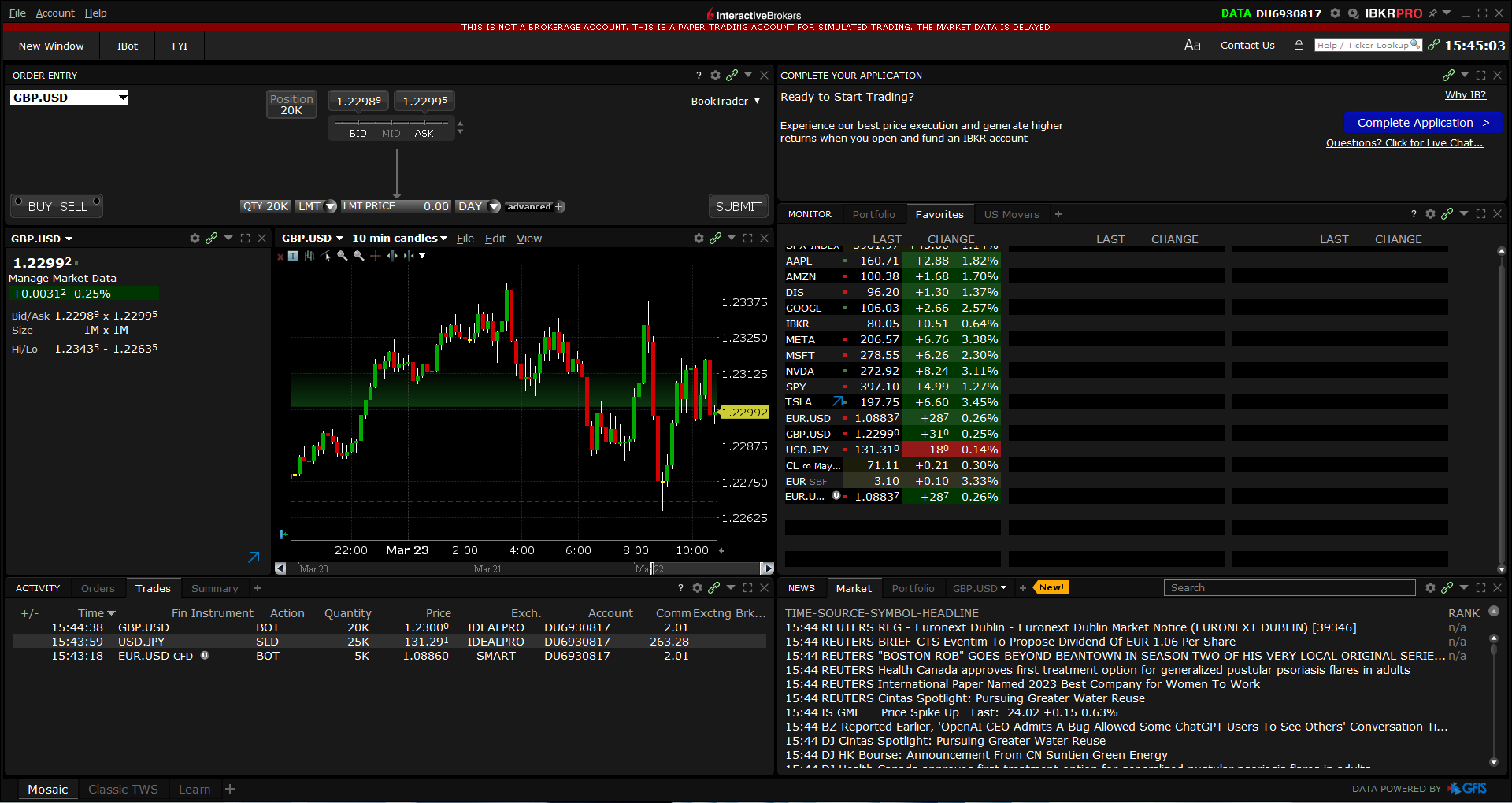Image resolution: width=1512 pixels, height=803 pixels.
Task: Click Contact Us in top toolbar
Action: [x=1247, y=46]
